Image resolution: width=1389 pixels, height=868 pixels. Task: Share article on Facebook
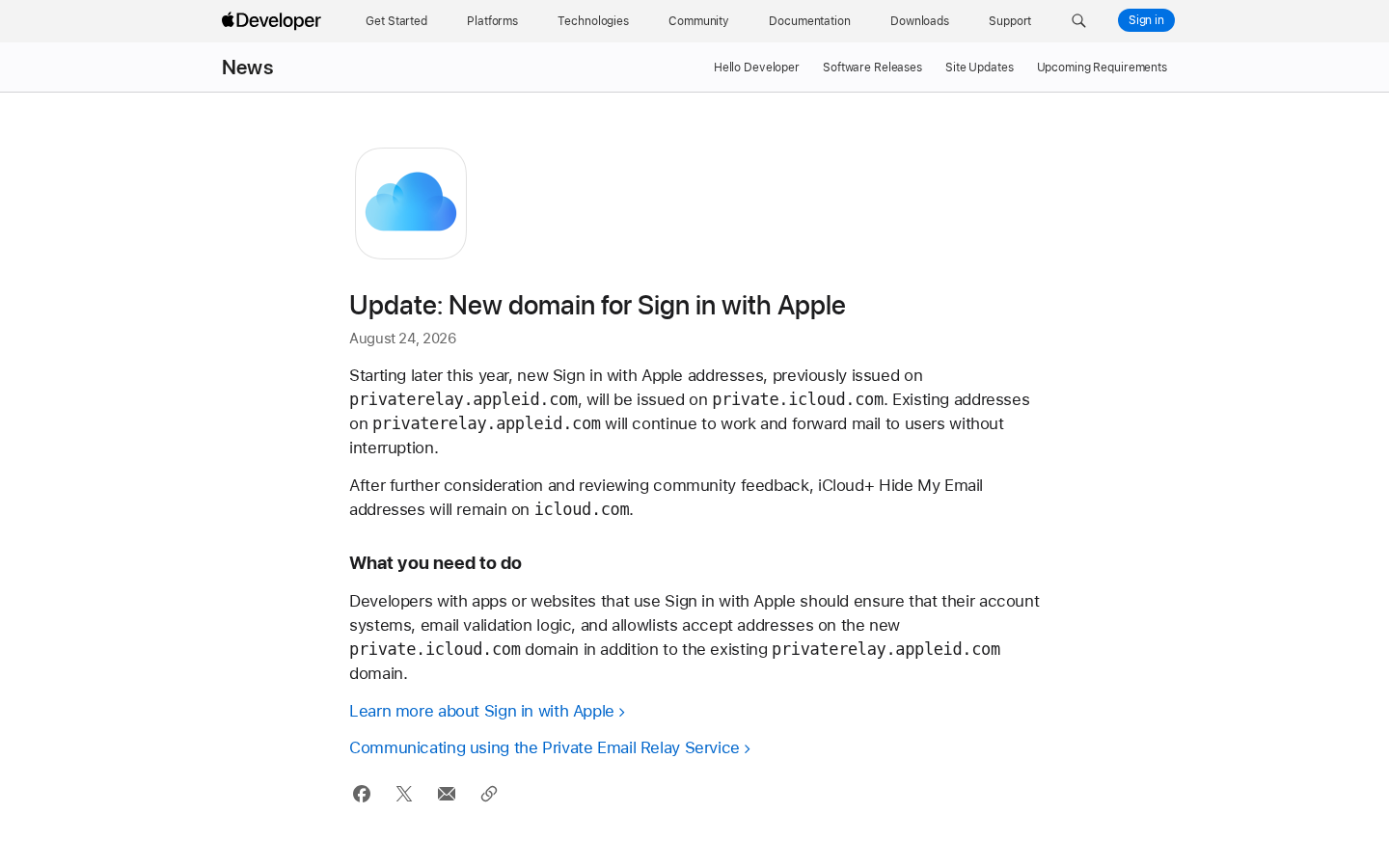[x=362, y=794]
